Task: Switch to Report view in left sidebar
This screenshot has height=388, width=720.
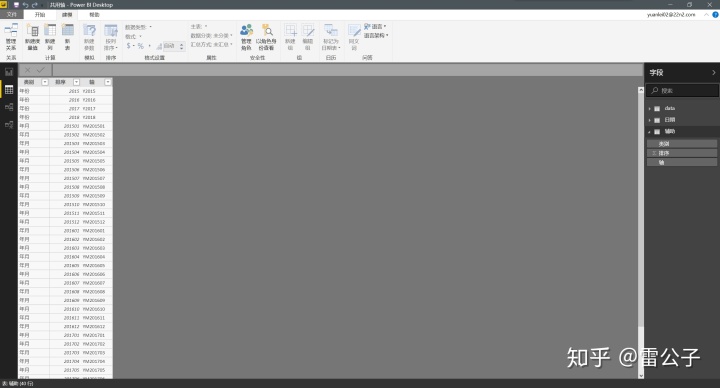Action: pyautogui.click(x=9, y=72)
